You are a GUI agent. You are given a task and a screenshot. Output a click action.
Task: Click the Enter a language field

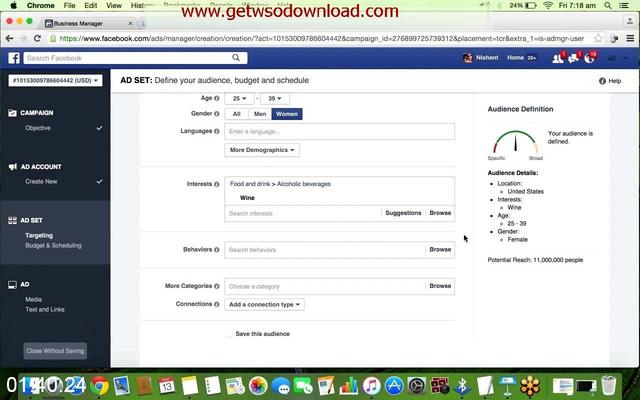(340, 131)
